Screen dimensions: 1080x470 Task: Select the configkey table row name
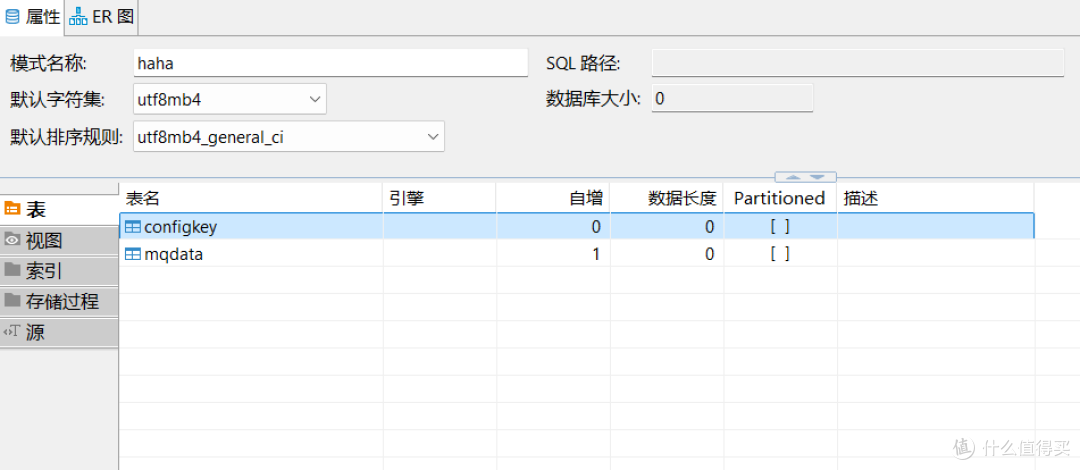[x=181, y=227]
